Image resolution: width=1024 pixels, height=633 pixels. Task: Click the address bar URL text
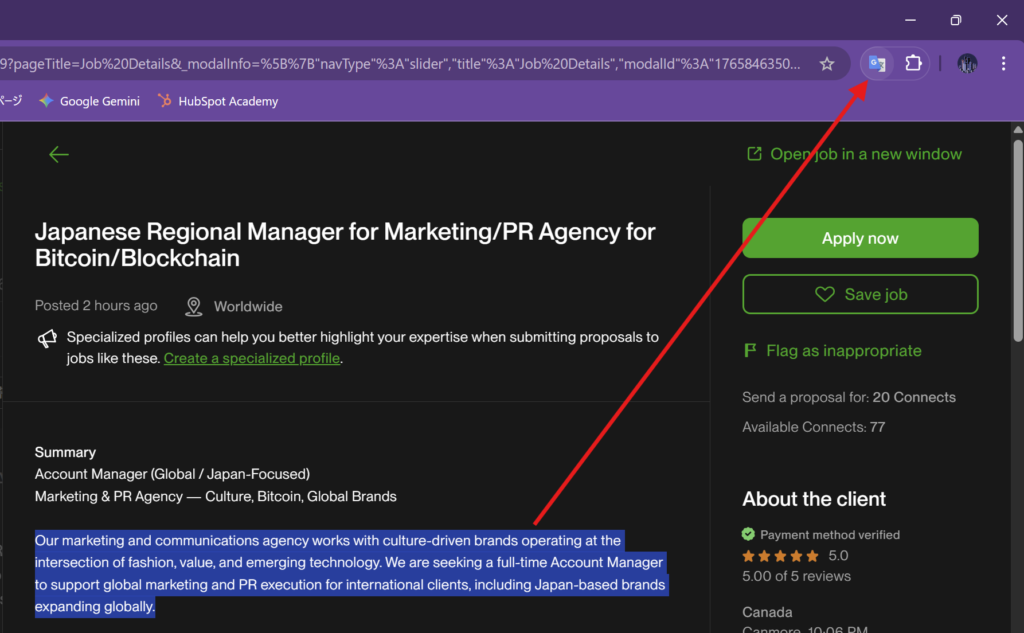[400, 64]
